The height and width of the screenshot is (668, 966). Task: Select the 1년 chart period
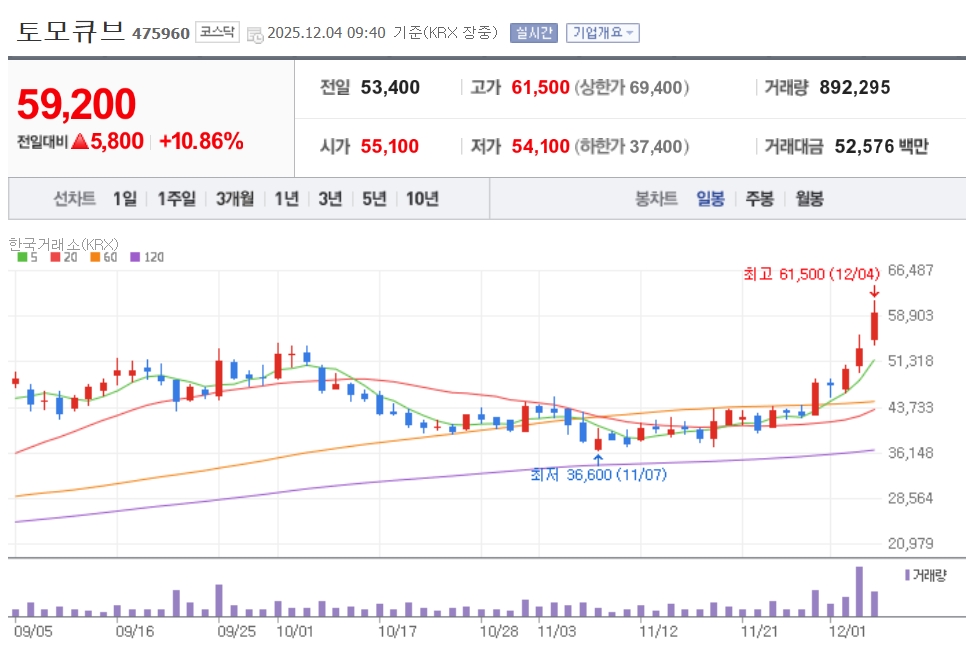[286, 198]
